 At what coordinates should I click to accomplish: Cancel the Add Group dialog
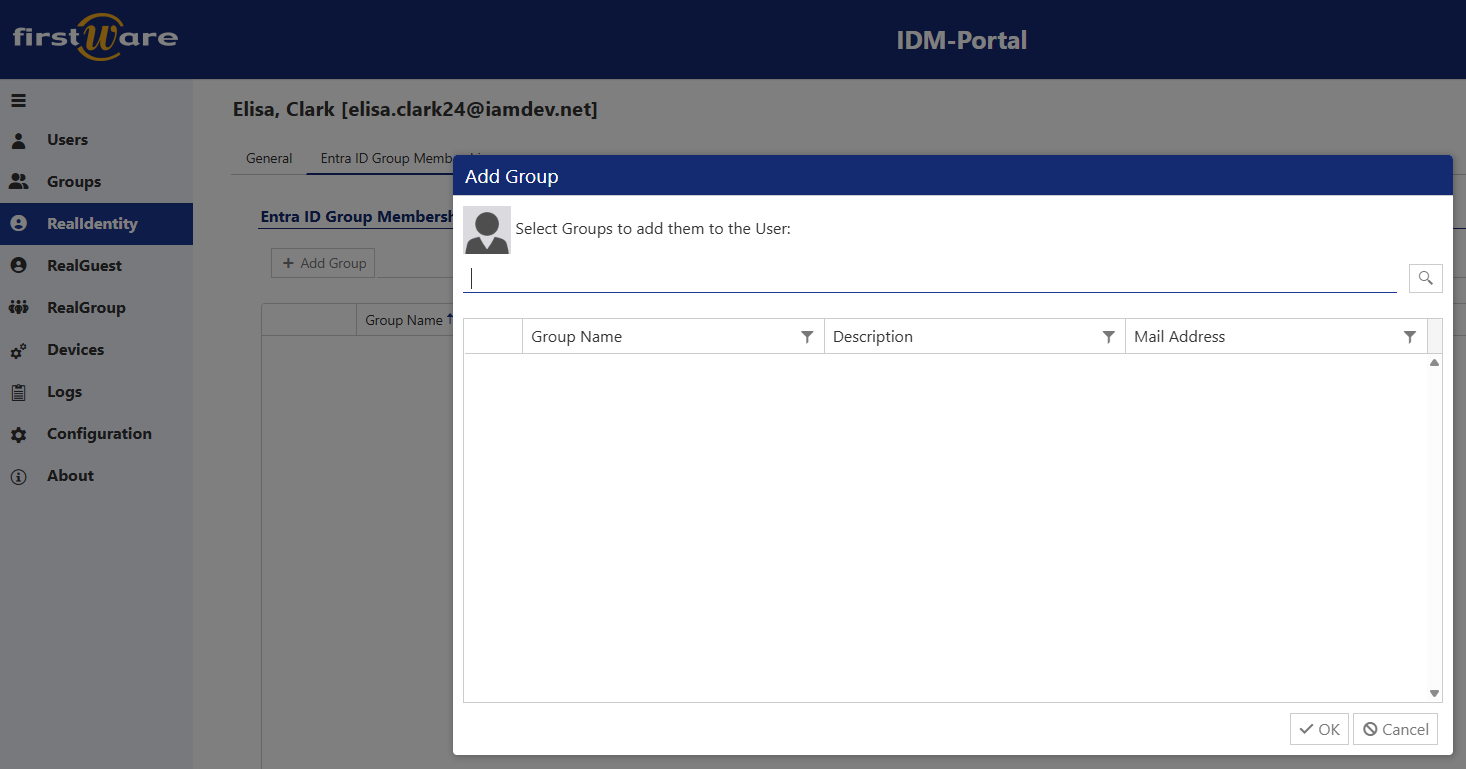point(1395,729)
